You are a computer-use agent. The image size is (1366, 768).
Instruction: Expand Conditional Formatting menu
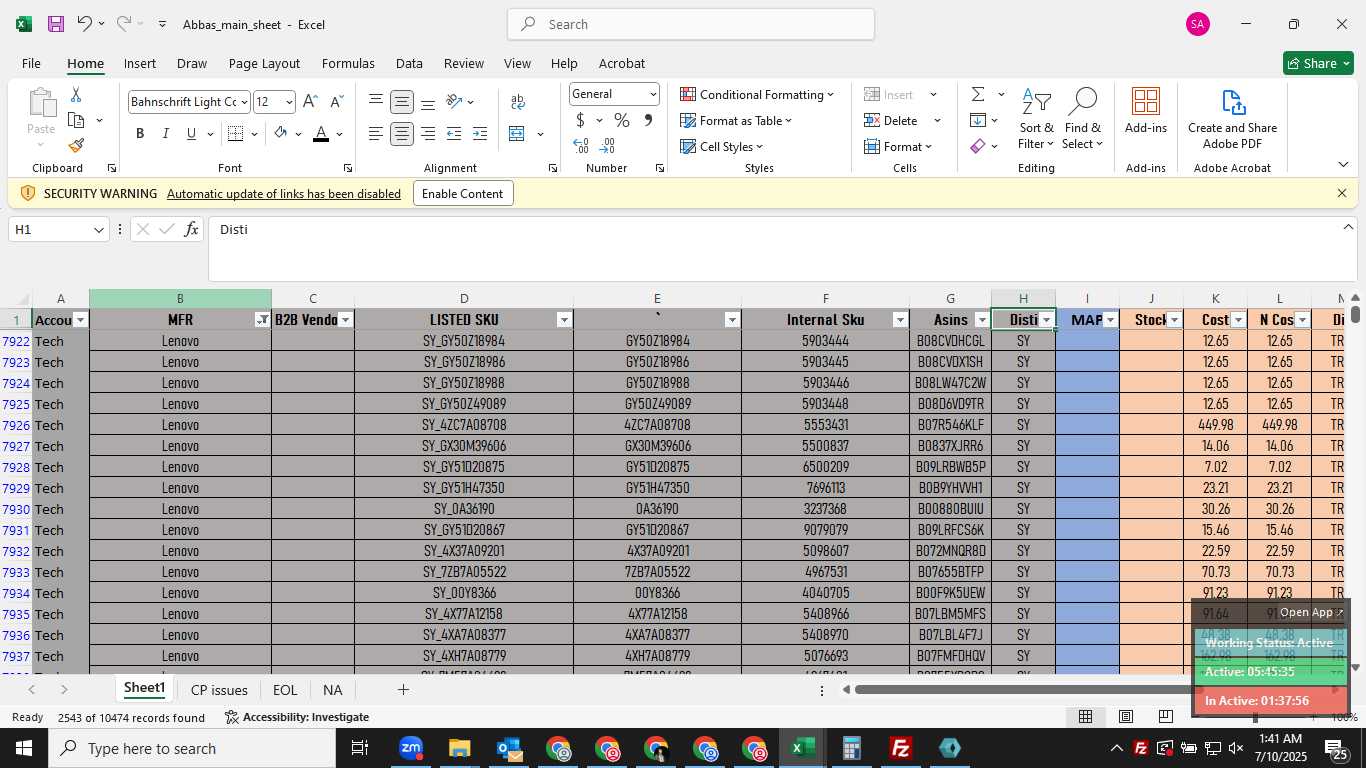[x=757, y=94]
